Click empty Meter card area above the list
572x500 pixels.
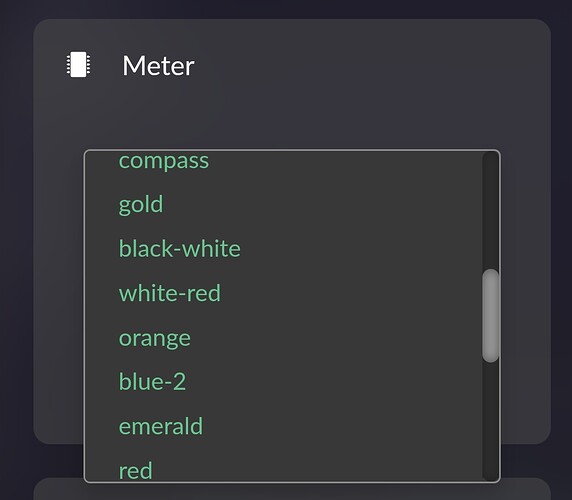pyautogui.click(x=292, y=117)
